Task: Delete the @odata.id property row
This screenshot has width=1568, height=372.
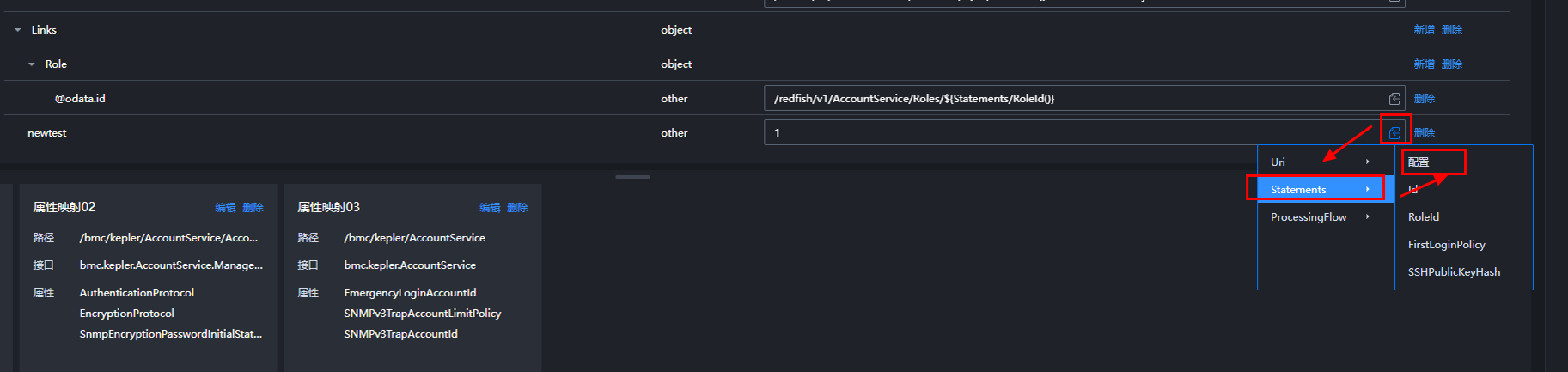Action: (1425, 99)
